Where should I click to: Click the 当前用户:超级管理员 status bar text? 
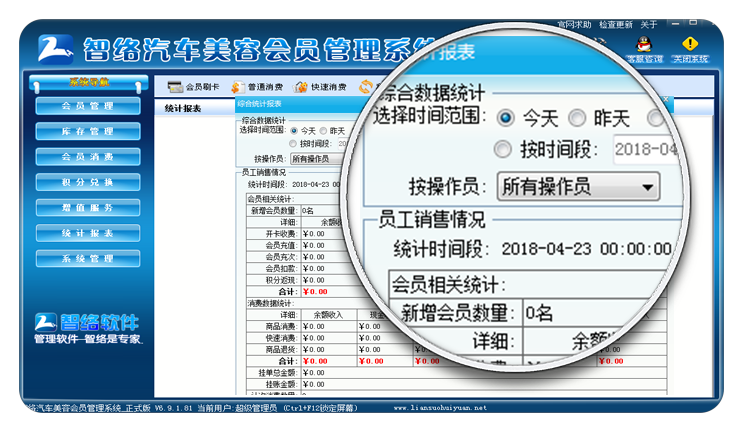[236, 408]
